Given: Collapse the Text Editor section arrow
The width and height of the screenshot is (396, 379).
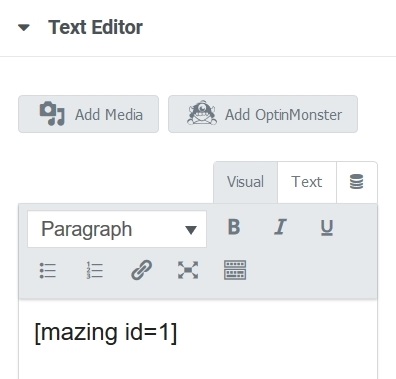Looking at the screenshot, I should click(x=24, y=28).
